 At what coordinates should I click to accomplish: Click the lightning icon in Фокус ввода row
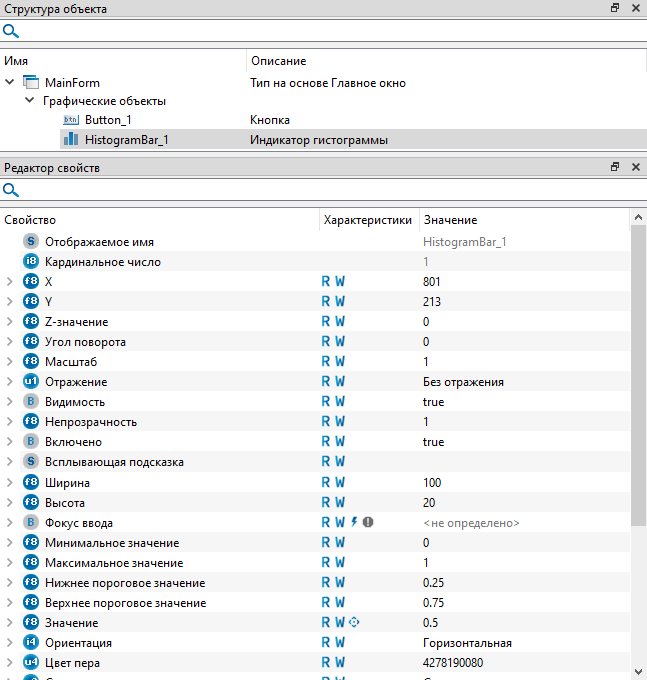point(354,522)
